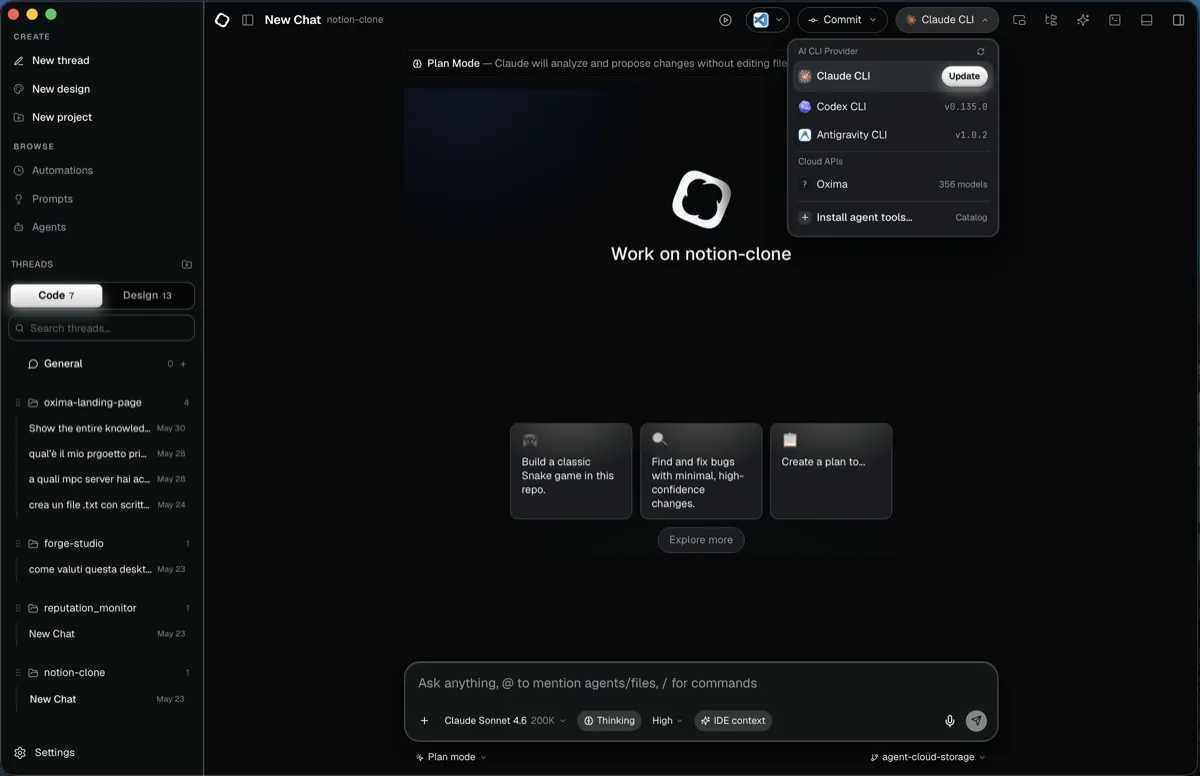Open project in VS Code icon
Screen dimensions: 1200x776
pyautogui.click(x=761, y=20)
